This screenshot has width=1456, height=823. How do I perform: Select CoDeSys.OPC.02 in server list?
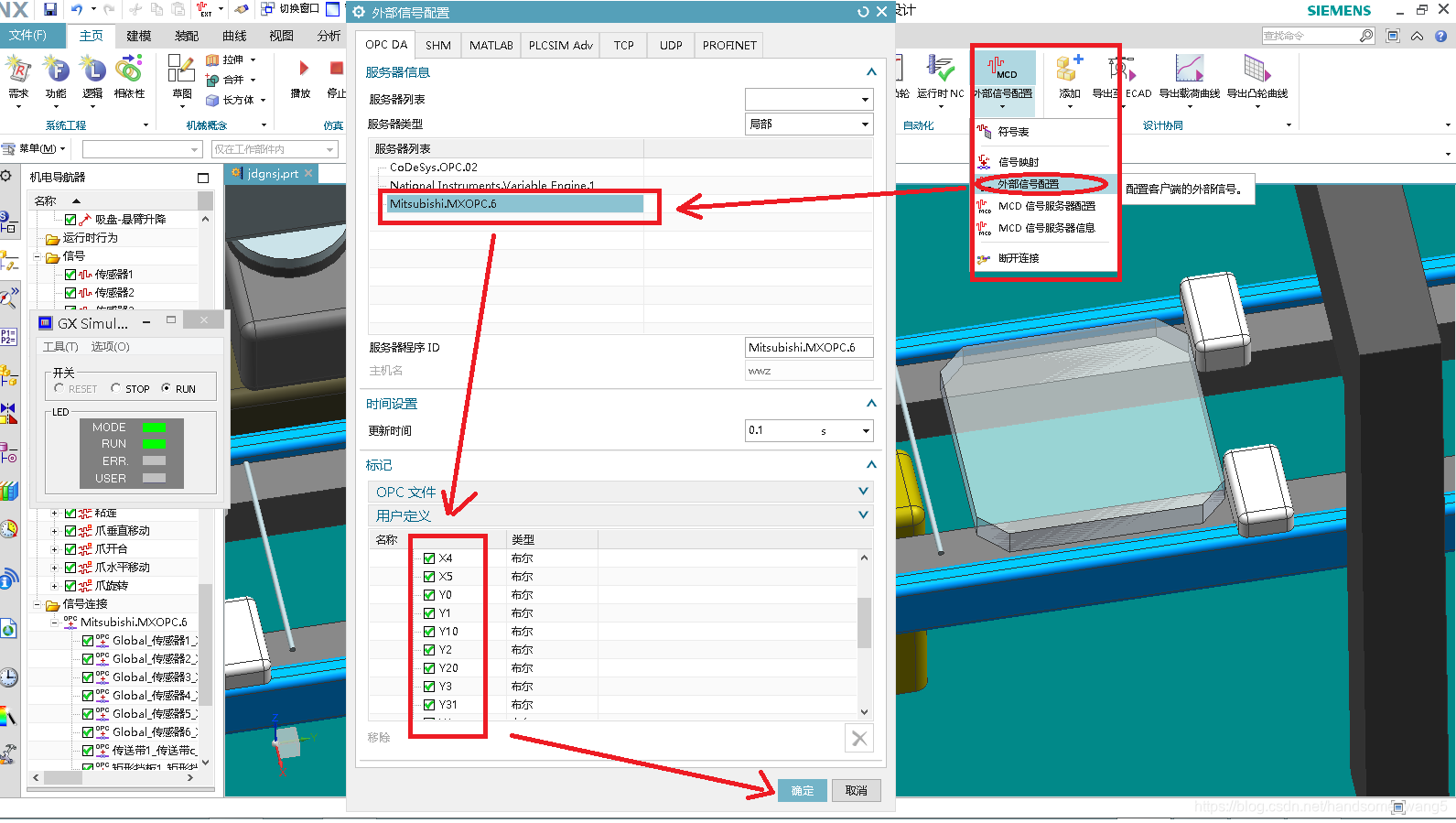434,168
